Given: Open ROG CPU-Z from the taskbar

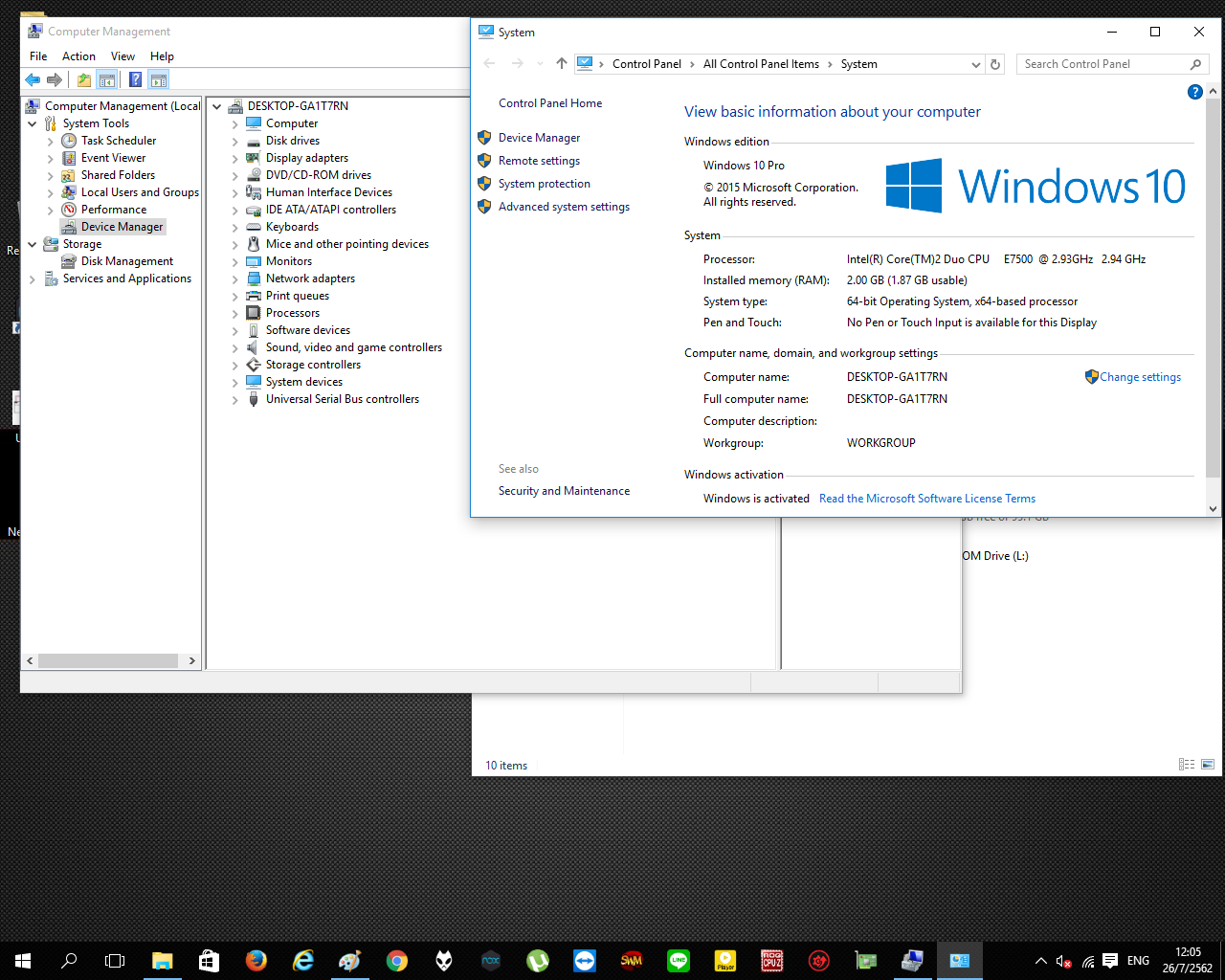Looking at the screenshot, I should point(772,961).
